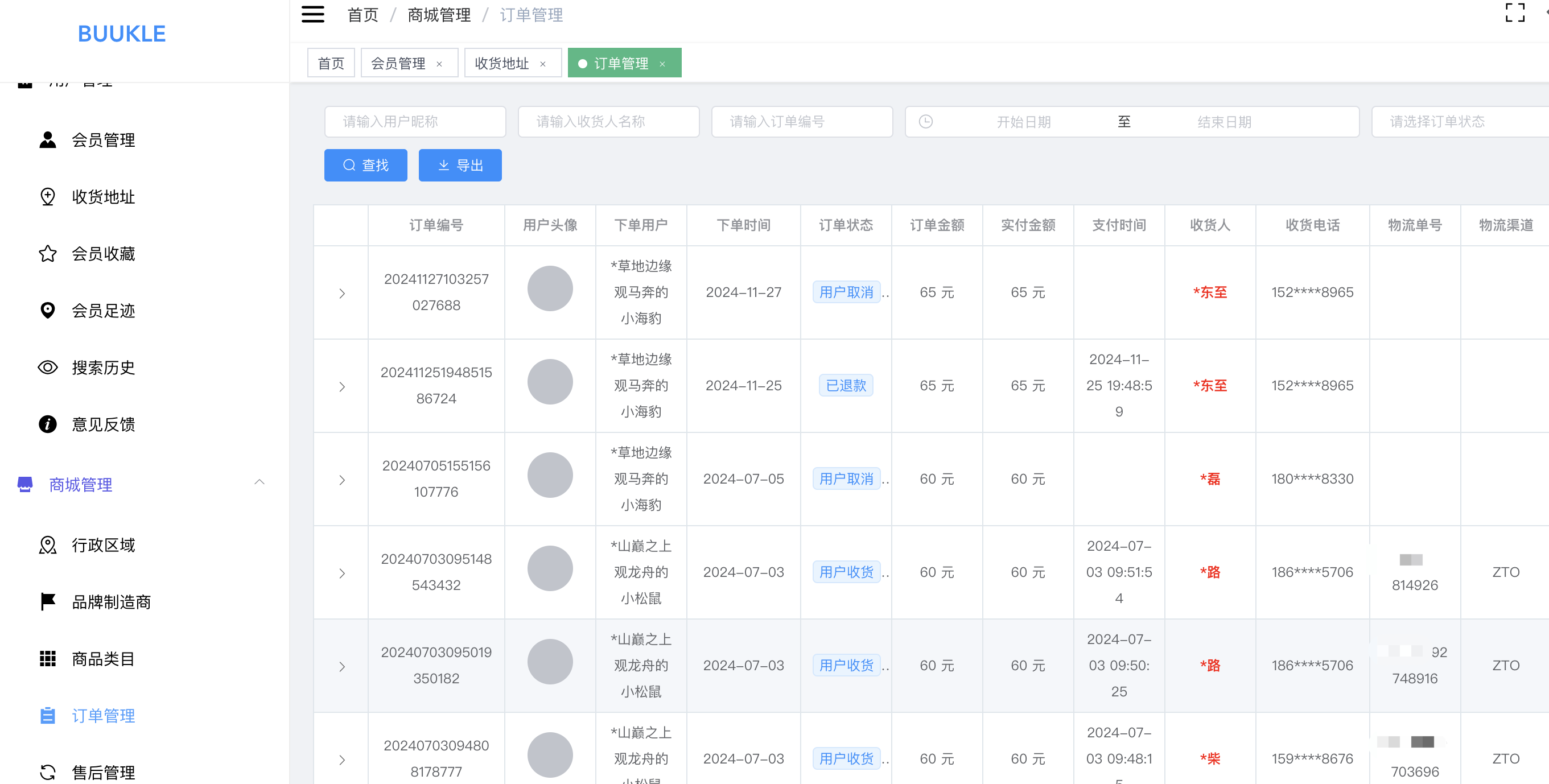Click the 下单时间 column header
1549x784 pixels.
pos(743,225)
